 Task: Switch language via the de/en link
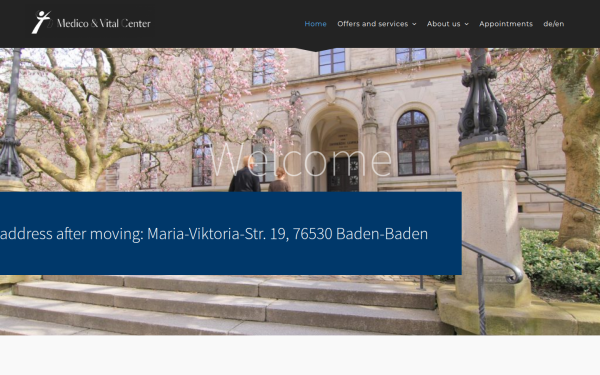pos(554,24)
